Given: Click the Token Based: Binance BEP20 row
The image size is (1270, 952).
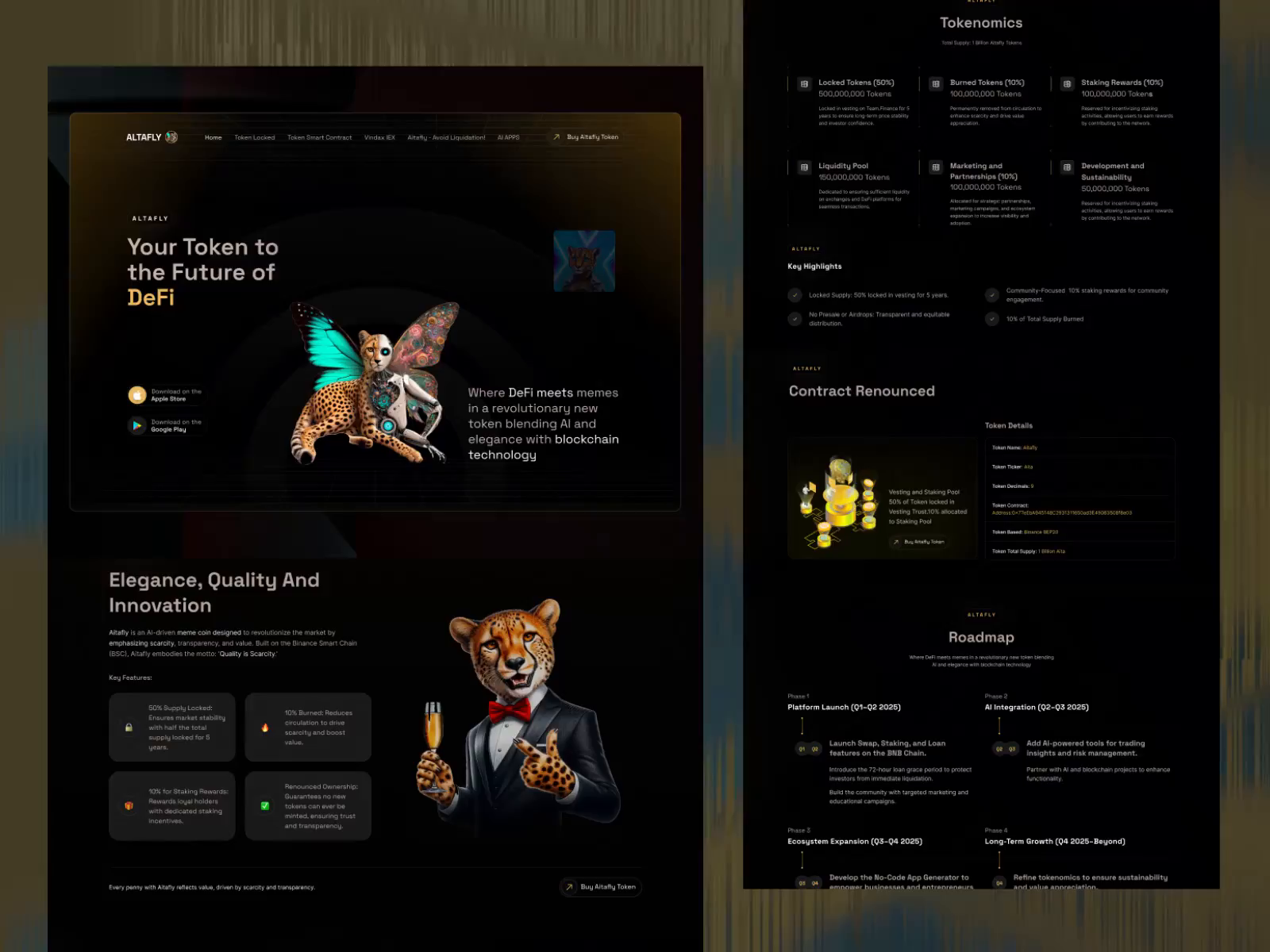Looking at the screenshot, I should pos(1080,532).
